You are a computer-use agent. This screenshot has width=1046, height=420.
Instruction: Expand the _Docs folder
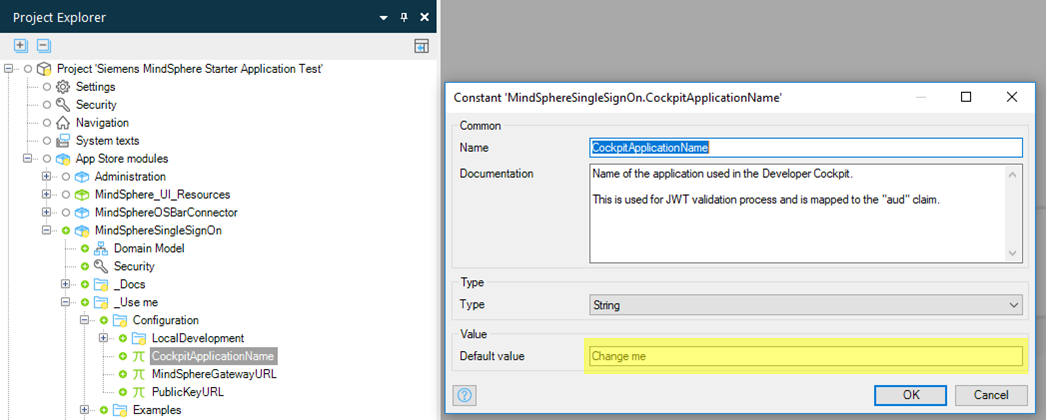(65, 285)
